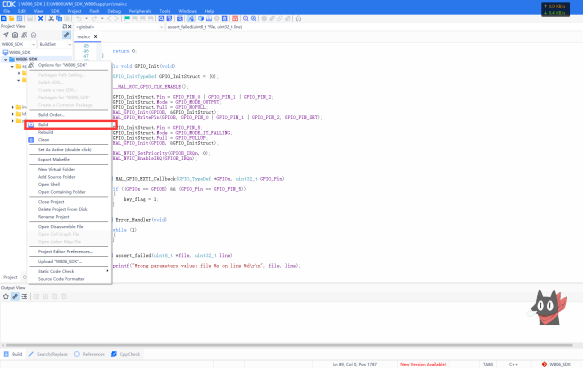Image resolution: width=583 pixels, height=369 pixels.
Task: Select Build in the context menu
Action: 69,125
